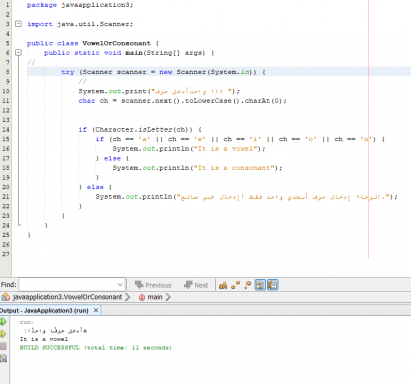Click '} else {' on line 20

tap(95, 187)
